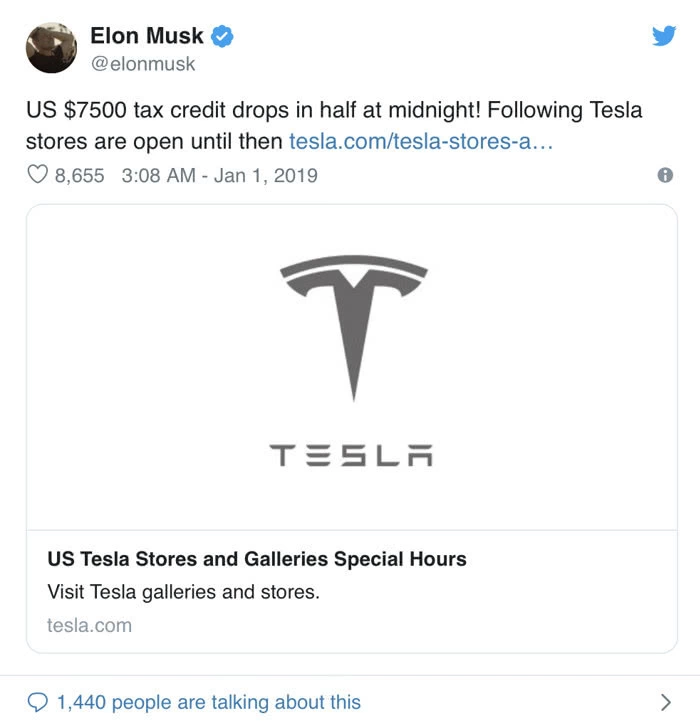Click the TESLA wordmark in the card
700x723 pixels.
pos(352,456)
